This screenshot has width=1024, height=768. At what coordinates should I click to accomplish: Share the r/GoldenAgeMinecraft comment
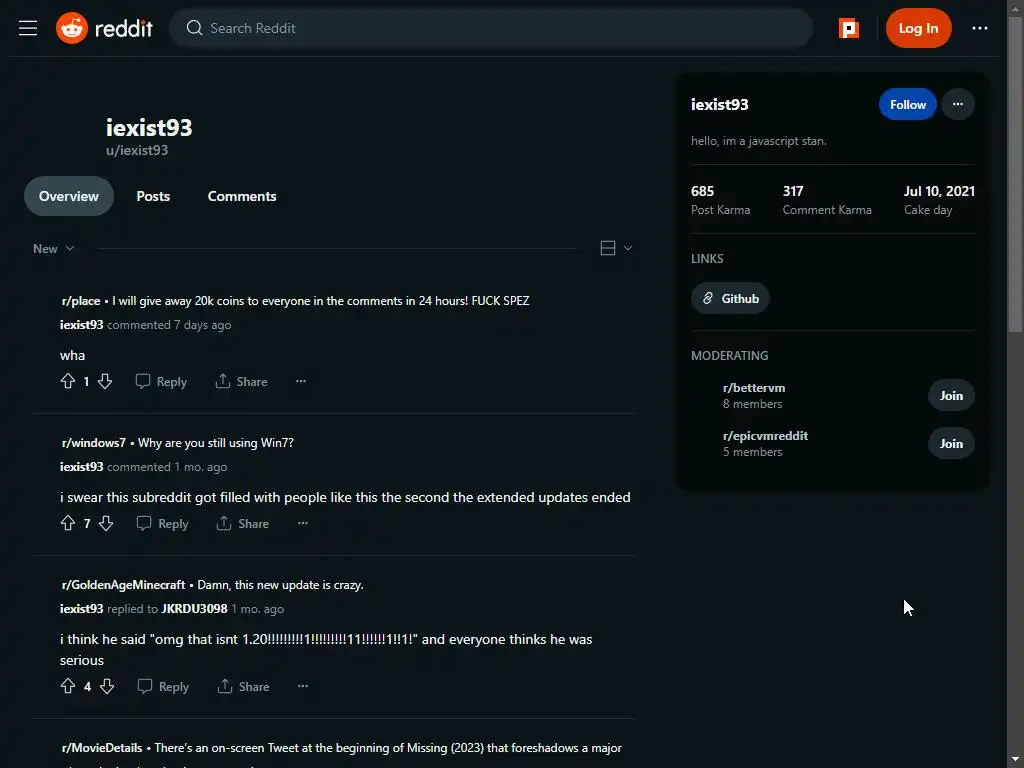tap(243, 686)
